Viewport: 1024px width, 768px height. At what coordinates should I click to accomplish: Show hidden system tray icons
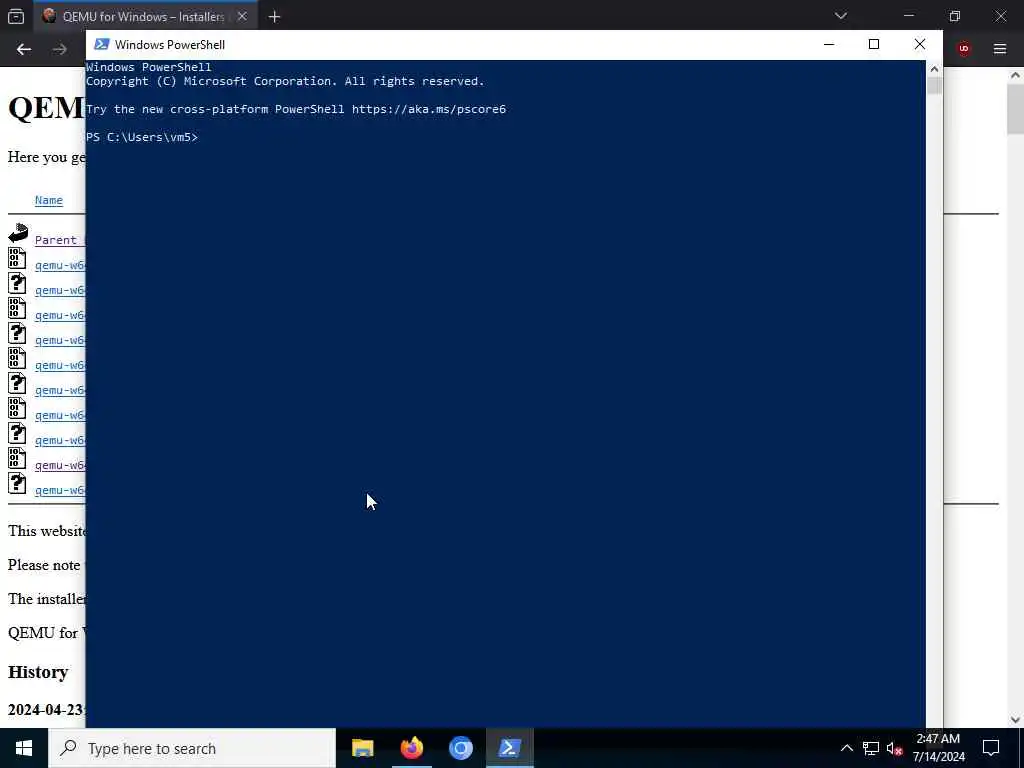tap(846, 748)
